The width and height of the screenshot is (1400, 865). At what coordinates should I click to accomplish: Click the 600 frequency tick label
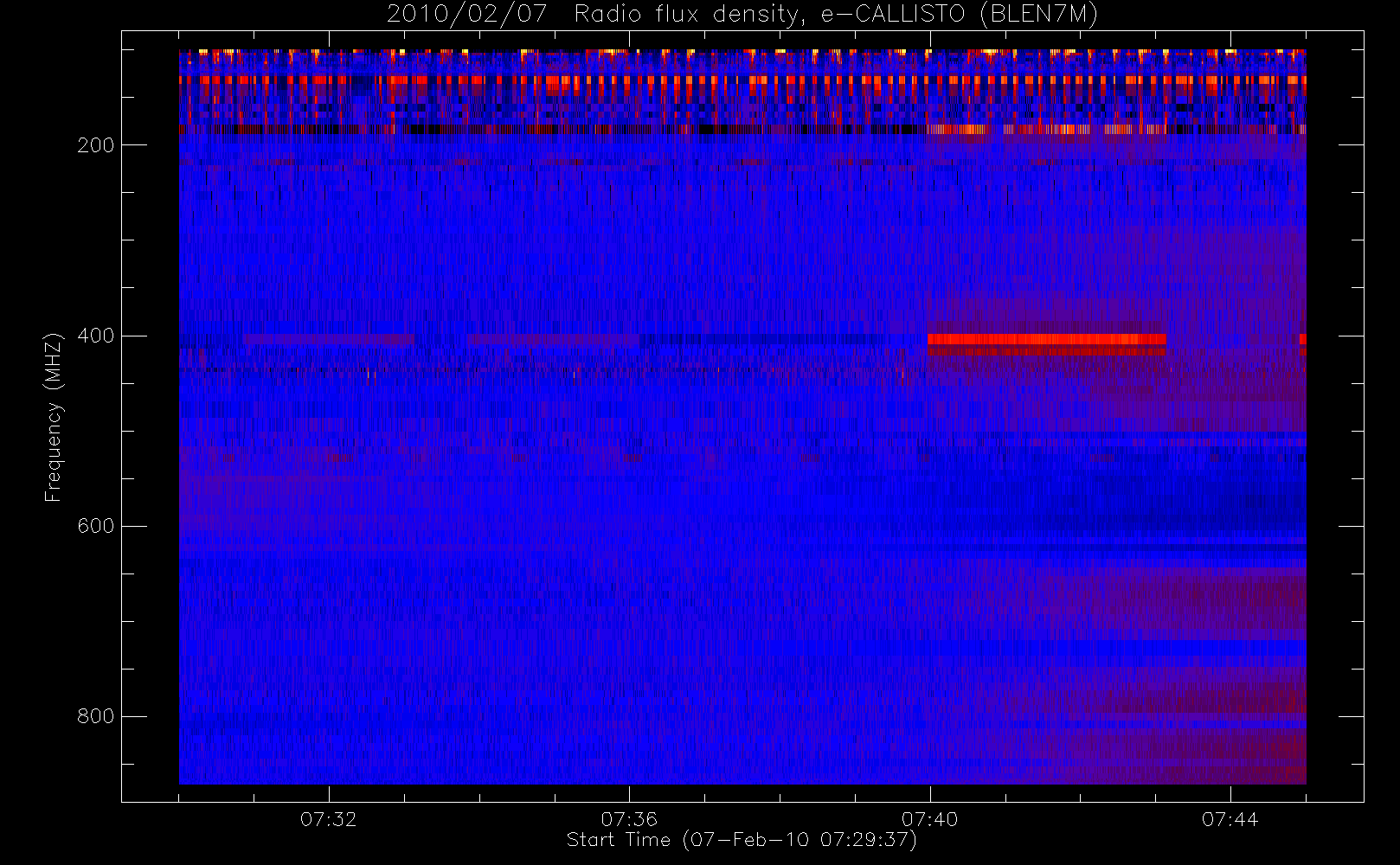96,526
